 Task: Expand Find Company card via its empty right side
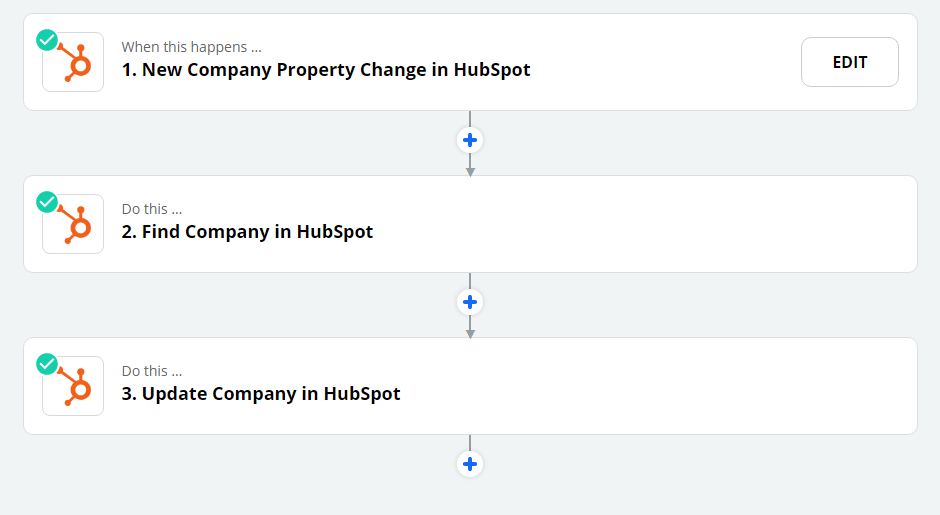[x=700, y=224]
